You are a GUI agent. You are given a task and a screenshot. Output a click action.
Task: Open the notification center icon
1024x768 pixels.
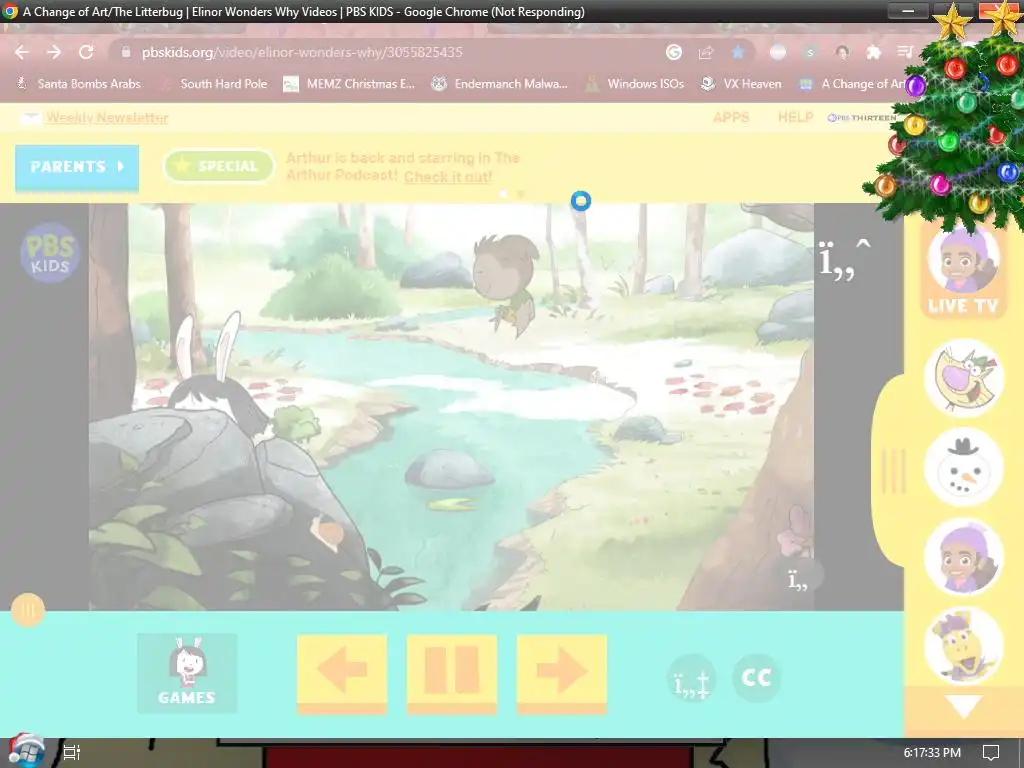[x=991, y=753]
